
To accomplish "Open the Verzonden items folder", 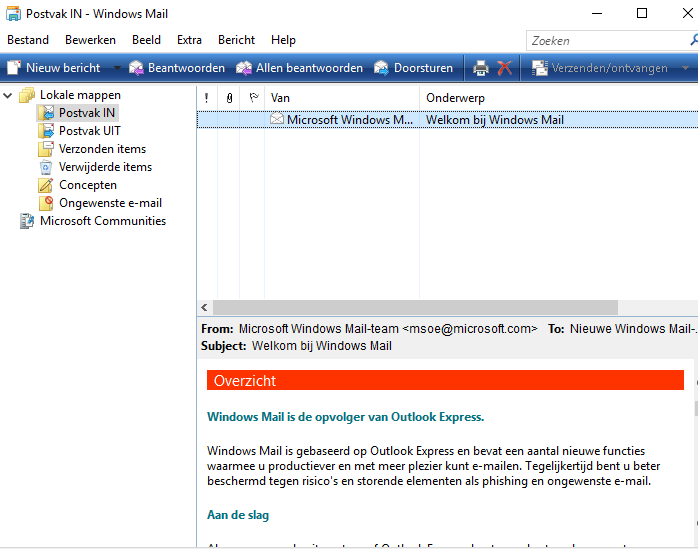I will pos(102,149).
